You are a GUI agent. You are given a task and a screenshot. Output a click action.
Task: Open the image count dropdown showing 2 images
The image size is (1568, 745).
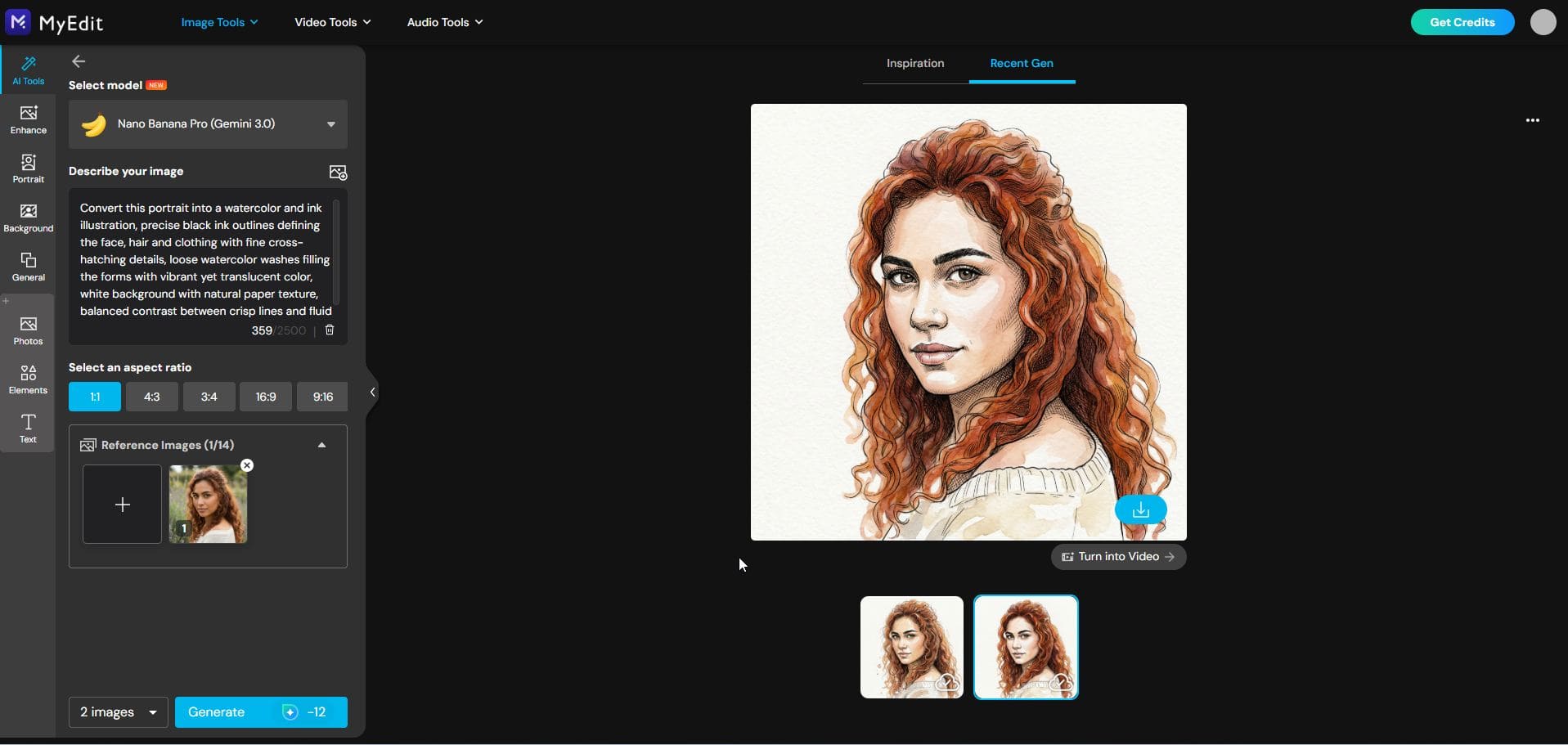tap(117, 711)
